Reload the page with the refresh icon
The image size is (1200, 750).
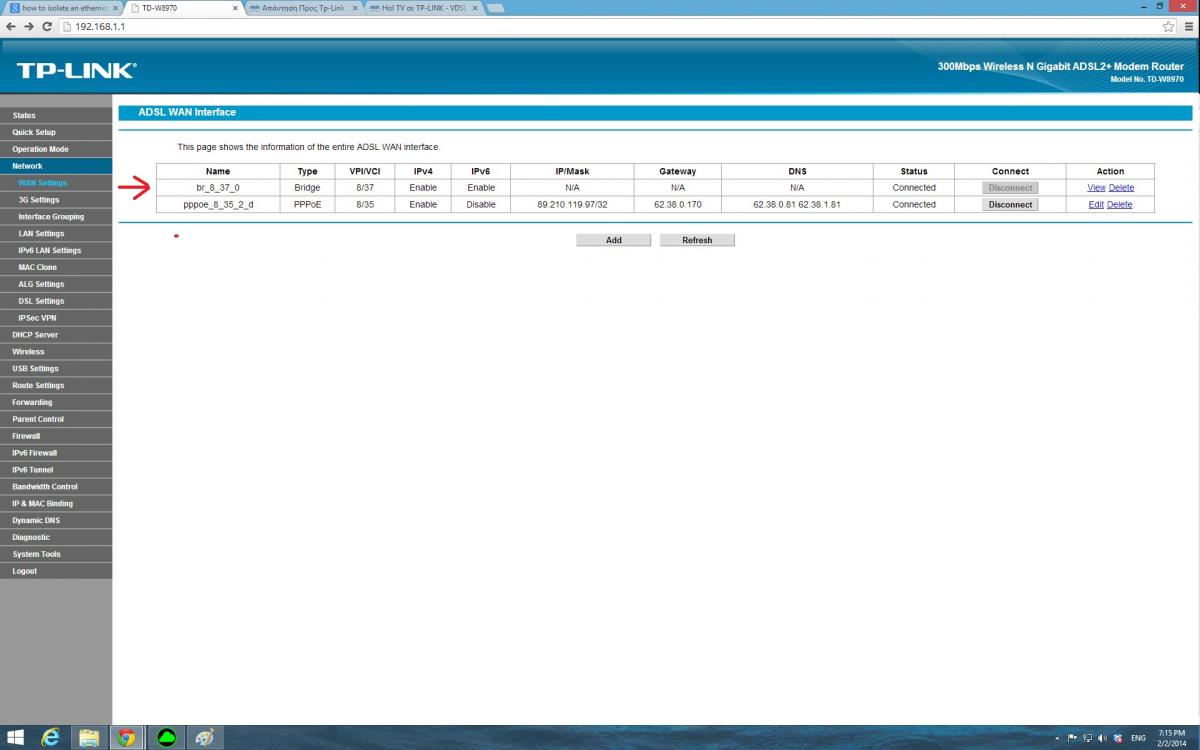[x=47, y=26]
